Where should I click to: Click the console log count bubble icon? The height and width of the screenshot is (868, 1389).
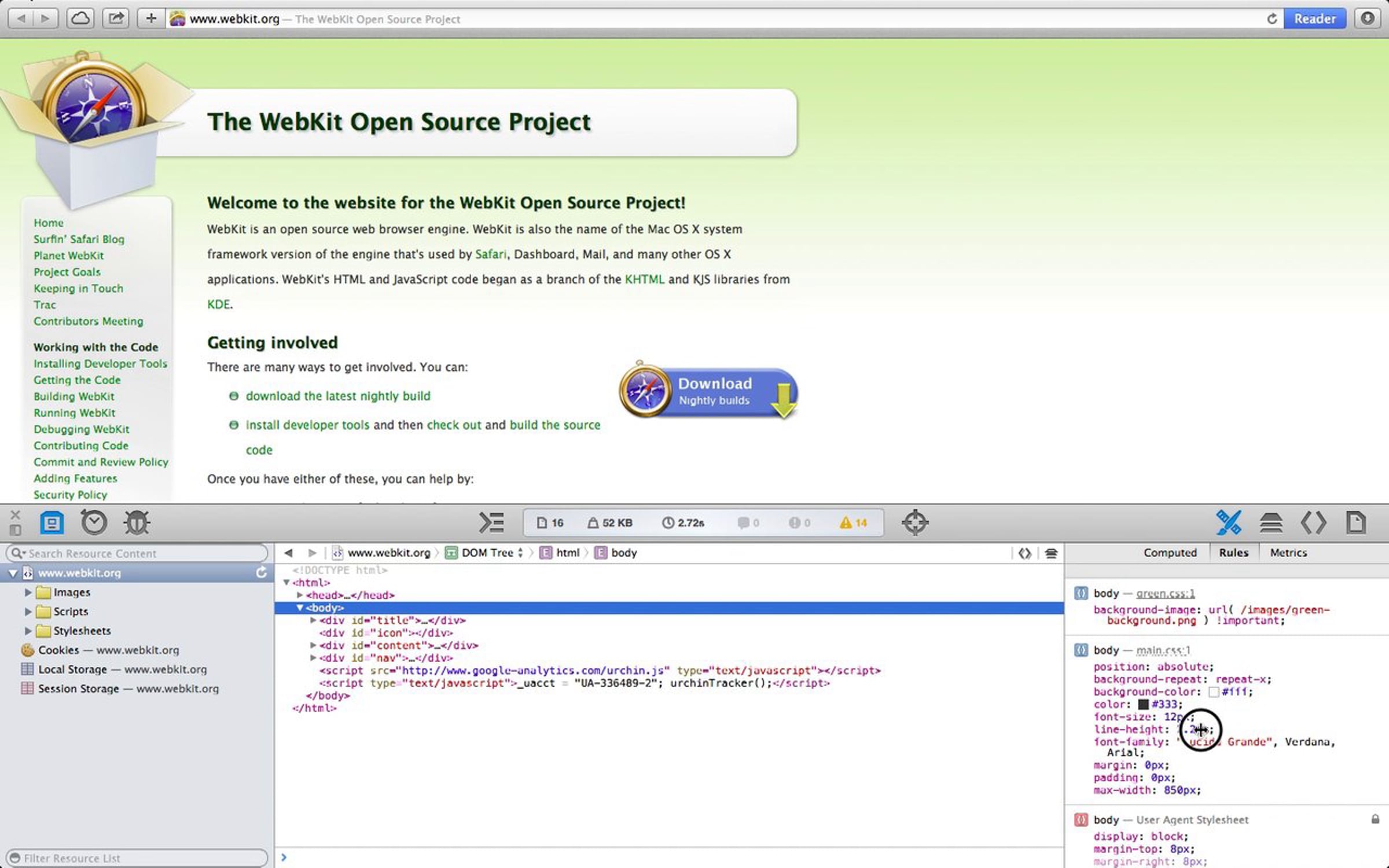pyautogui.click(x=748, y=523)
